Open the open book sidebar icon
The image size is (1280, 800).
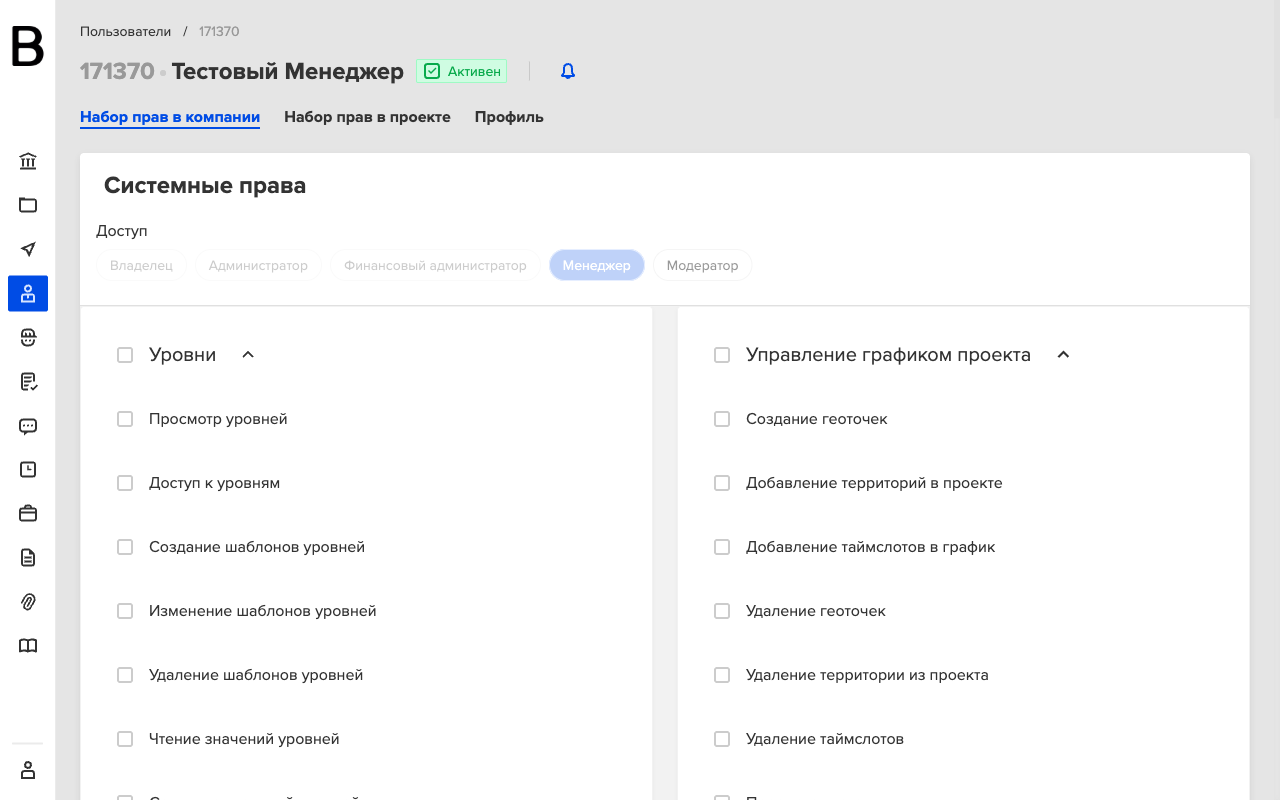coord(28,645)
